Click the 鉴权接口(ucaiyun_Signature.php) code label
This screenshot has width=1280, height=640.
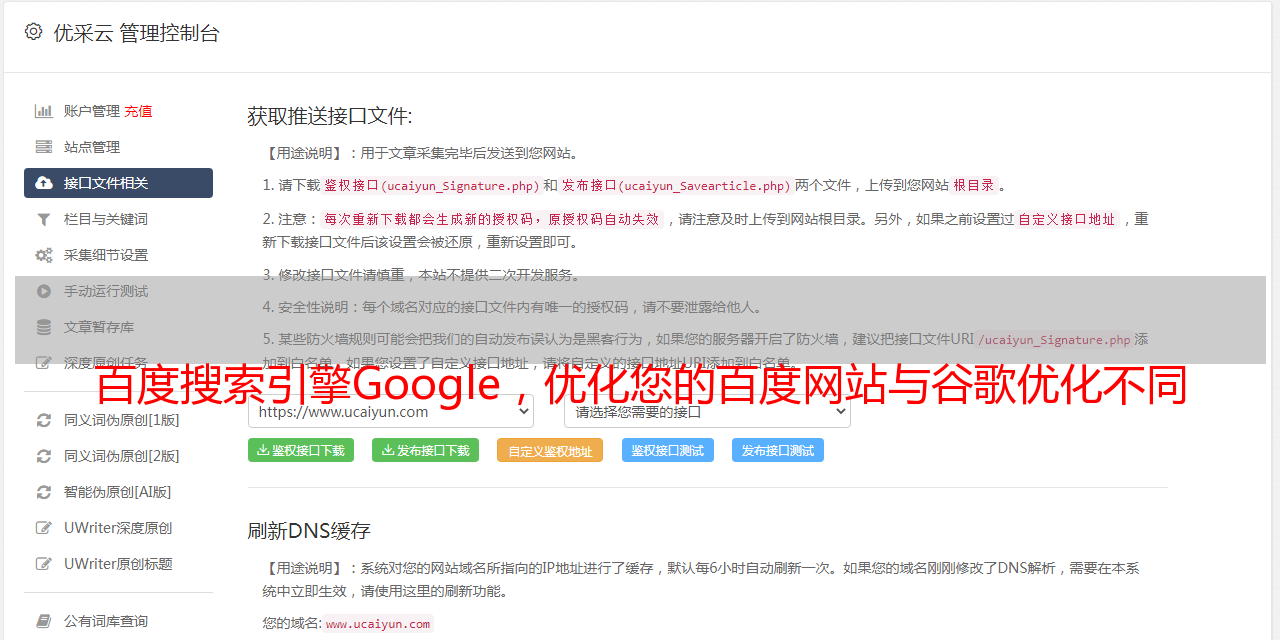[432, 185]
